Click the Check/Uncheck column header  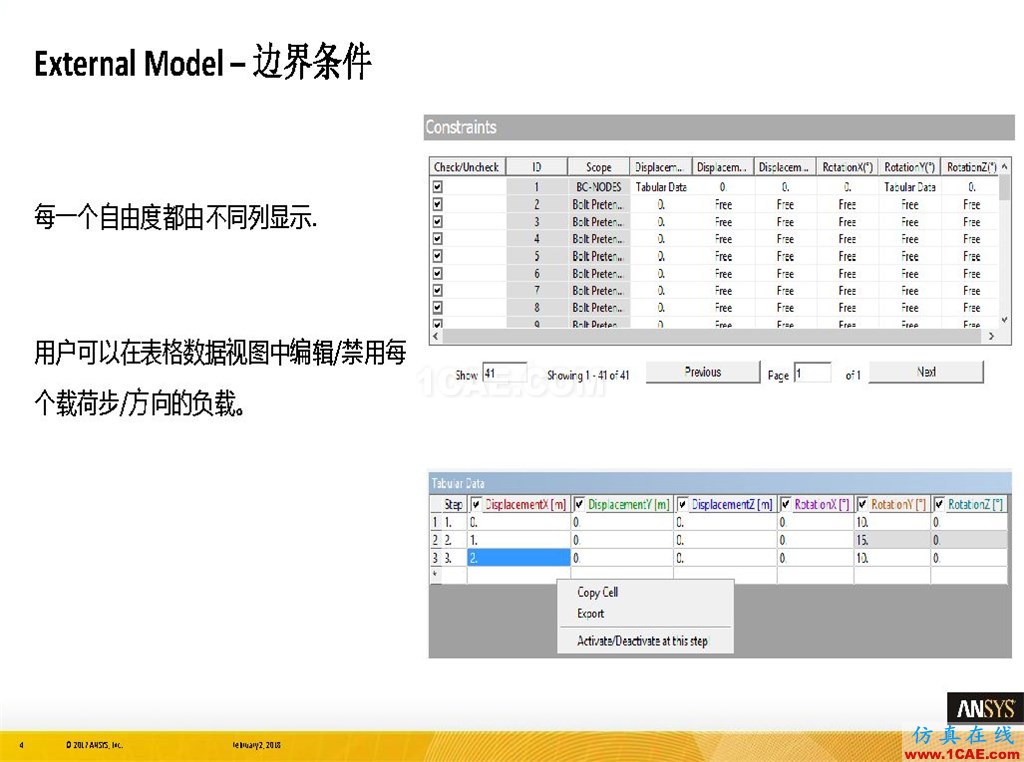click(x=466, y=167)
